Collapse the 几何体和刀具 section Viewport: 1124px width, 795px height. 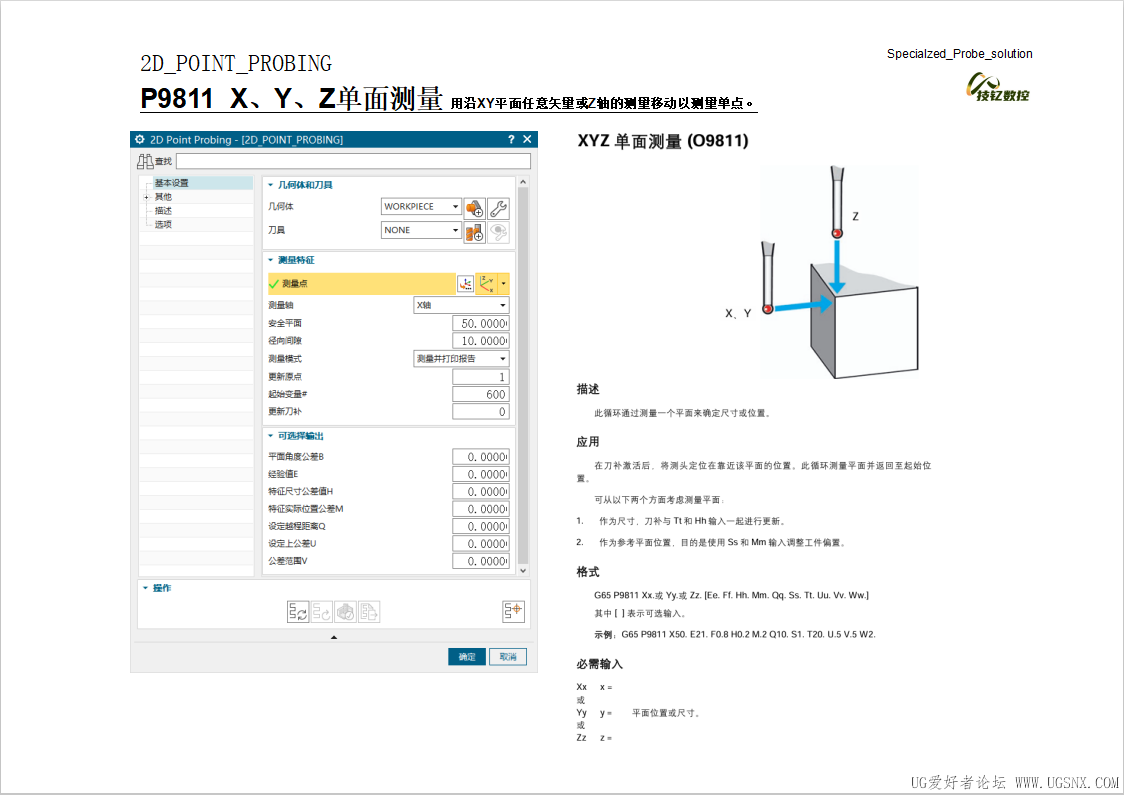[271, 185]
